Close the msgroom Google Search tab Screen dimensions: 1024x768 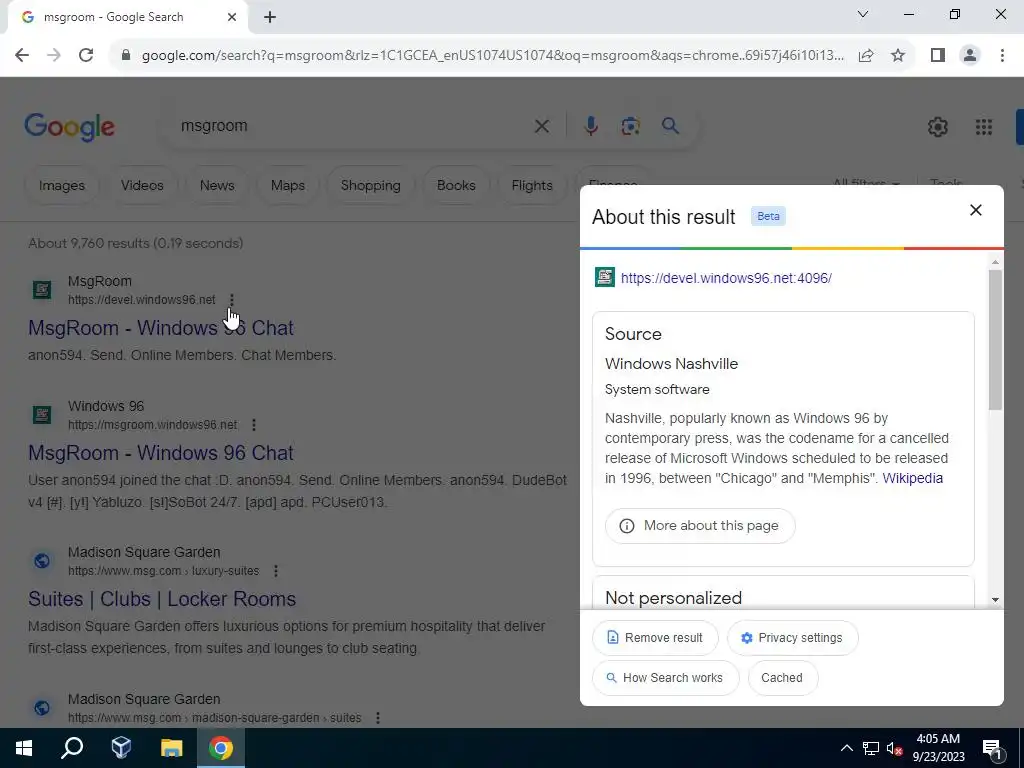[232, 18]
